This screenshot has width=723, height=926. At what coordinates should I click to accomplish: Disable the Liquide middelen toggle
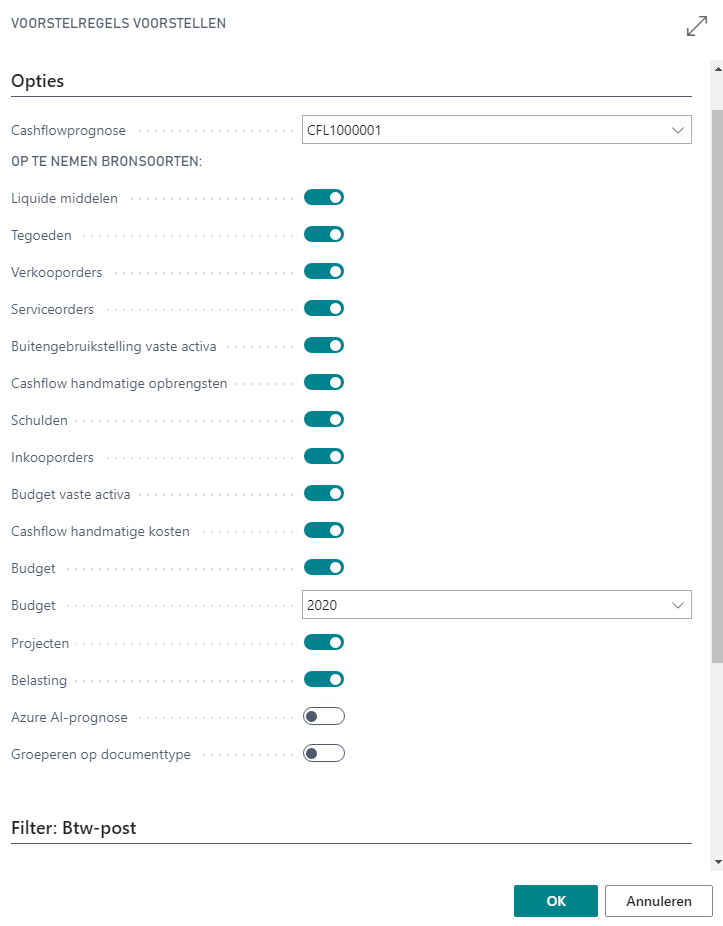[x=323, y=197]
